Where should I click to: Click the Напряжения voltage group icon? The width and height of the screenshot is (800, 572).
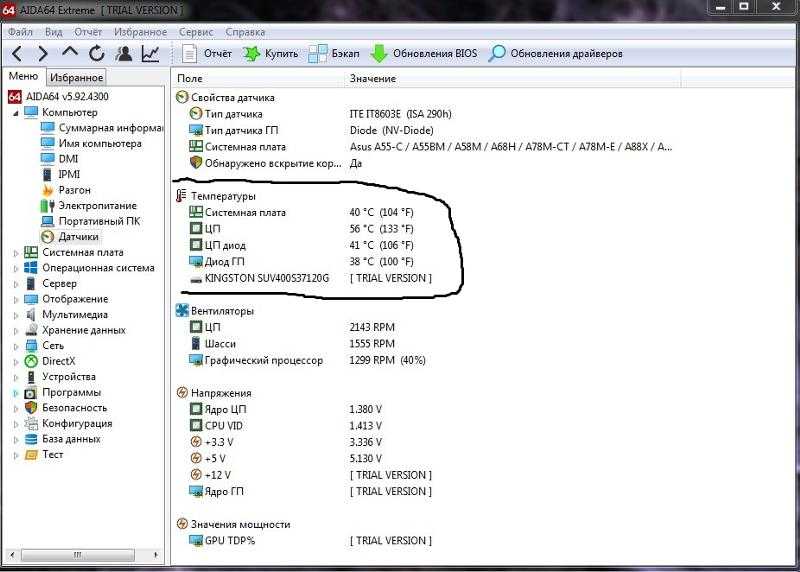pyautogui.click(x=182, y=392)
